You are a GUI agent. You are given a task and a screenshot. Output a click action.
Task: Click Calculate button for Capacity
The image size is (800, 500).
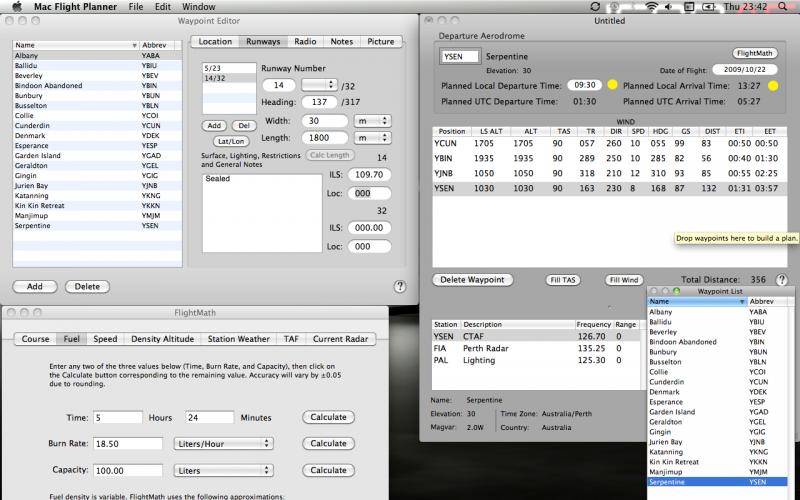pyautogui.click(x=328, y=470)
